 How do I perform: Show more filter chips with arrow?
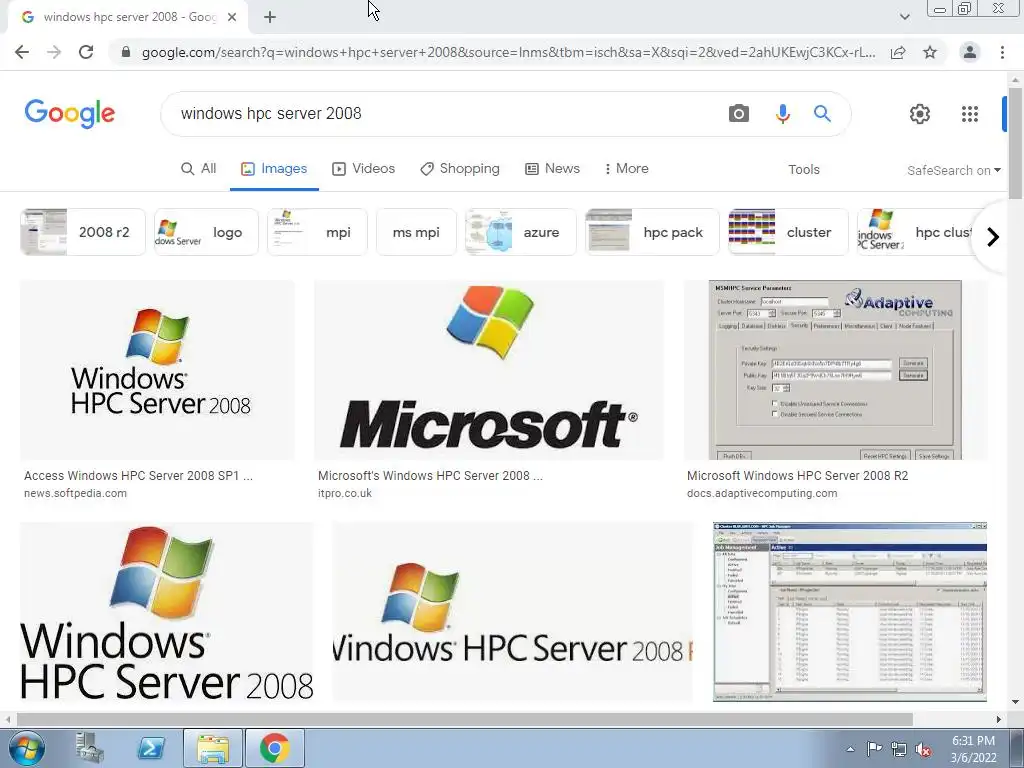tap(993, 236)
